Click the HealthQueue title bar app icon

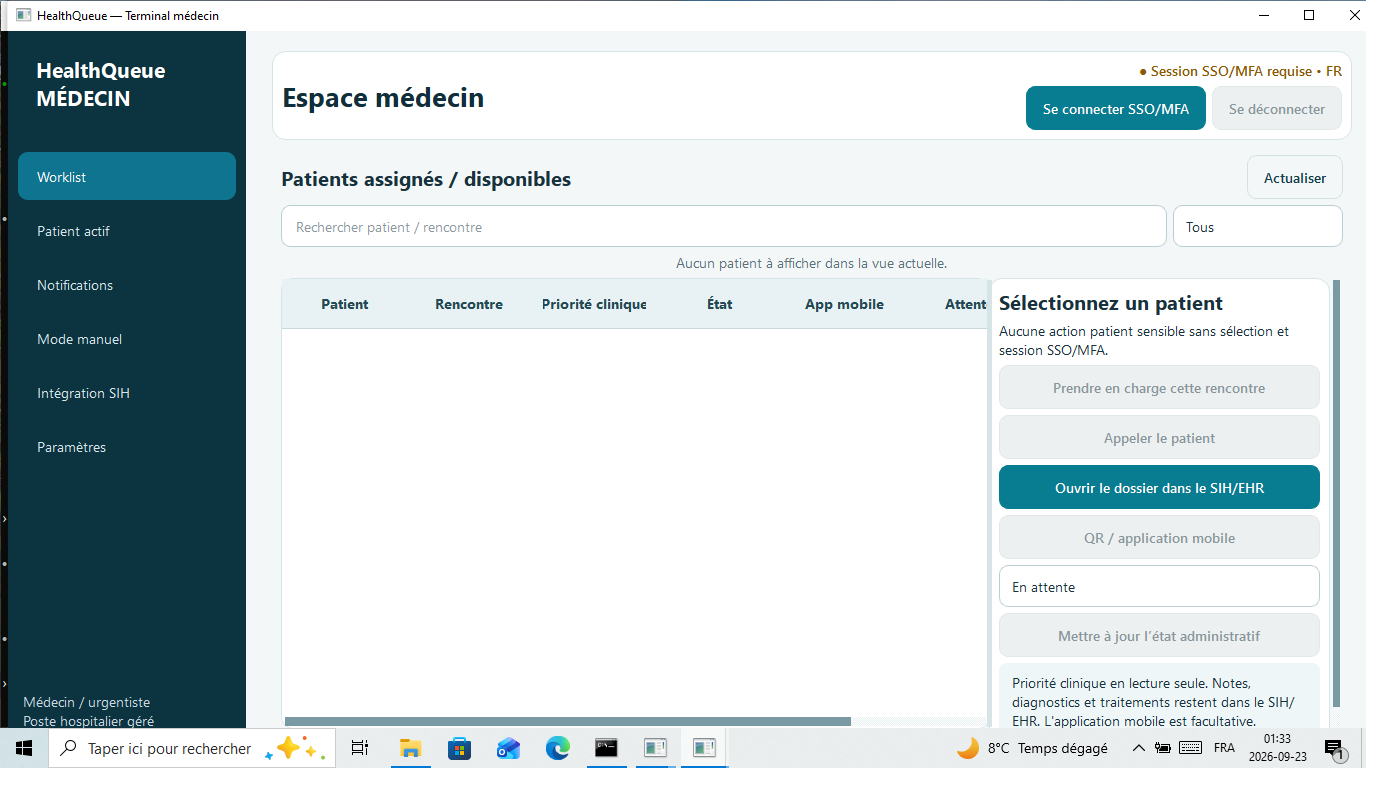coord(24,15)
